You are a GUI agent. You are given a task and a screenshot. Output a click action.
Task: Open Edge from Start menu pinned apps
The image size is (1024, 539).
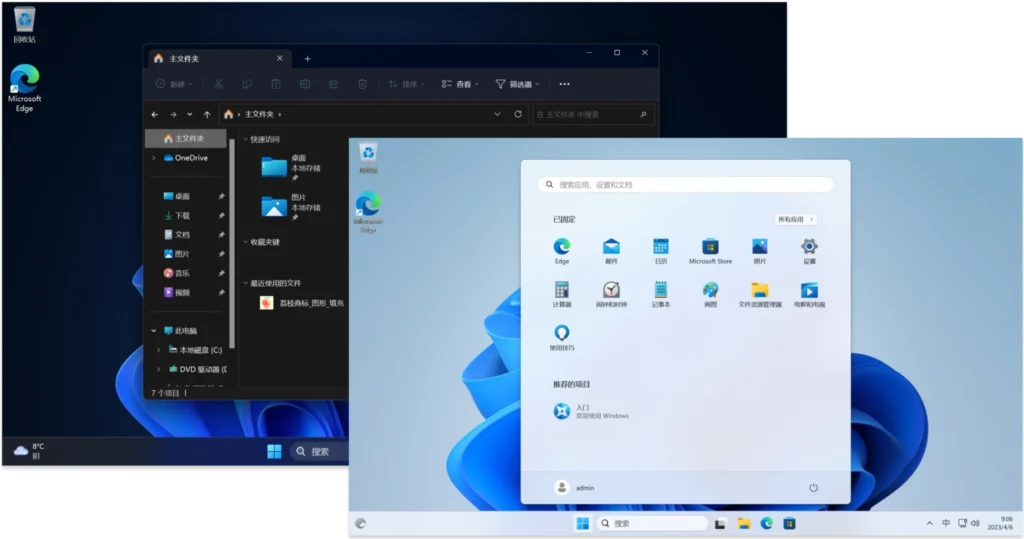pos(562,251)
